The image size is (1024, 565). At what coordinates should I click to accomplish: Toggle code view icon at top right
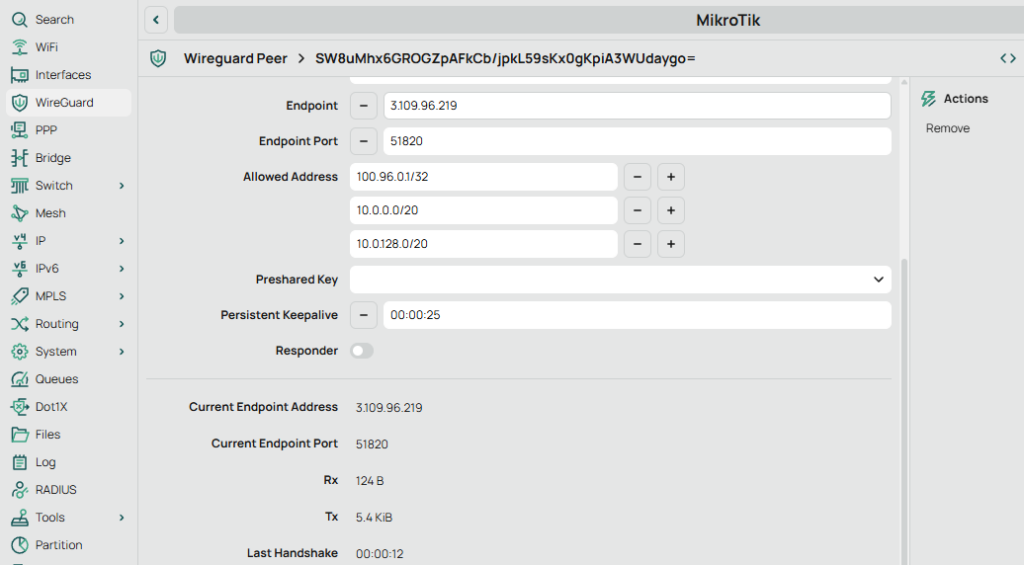(x=1007, y=59)
